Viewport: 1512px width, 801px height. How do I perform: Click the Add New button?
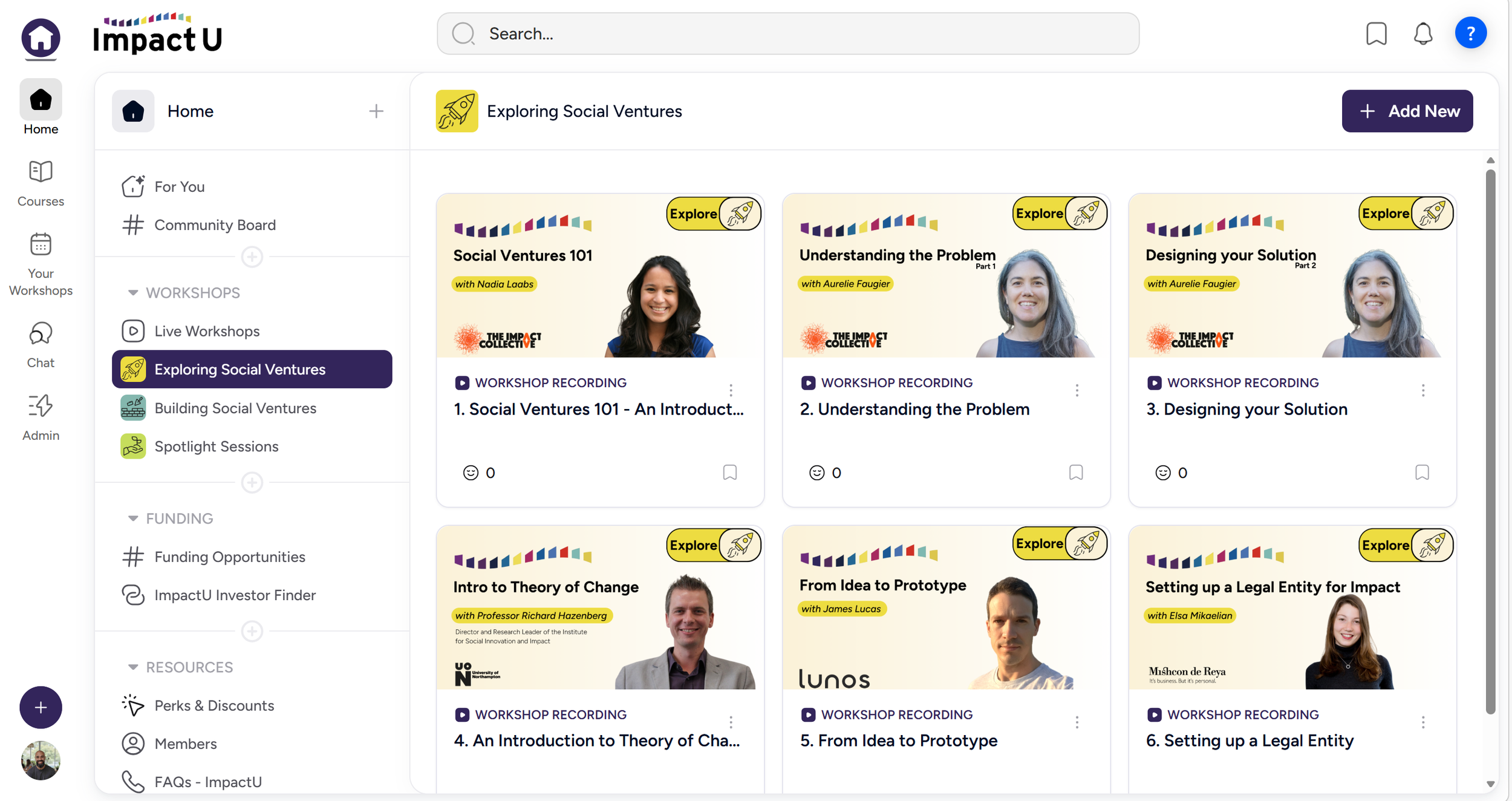[1407, 111]
